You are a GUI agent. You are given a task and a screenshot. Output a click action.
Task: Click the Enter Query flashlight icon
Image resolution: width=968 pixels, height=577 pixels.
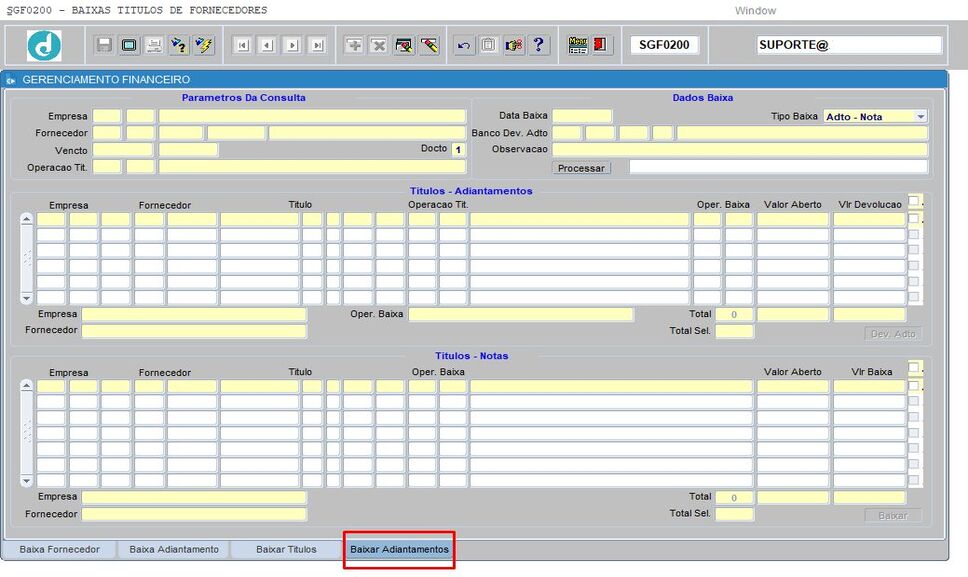179,45
